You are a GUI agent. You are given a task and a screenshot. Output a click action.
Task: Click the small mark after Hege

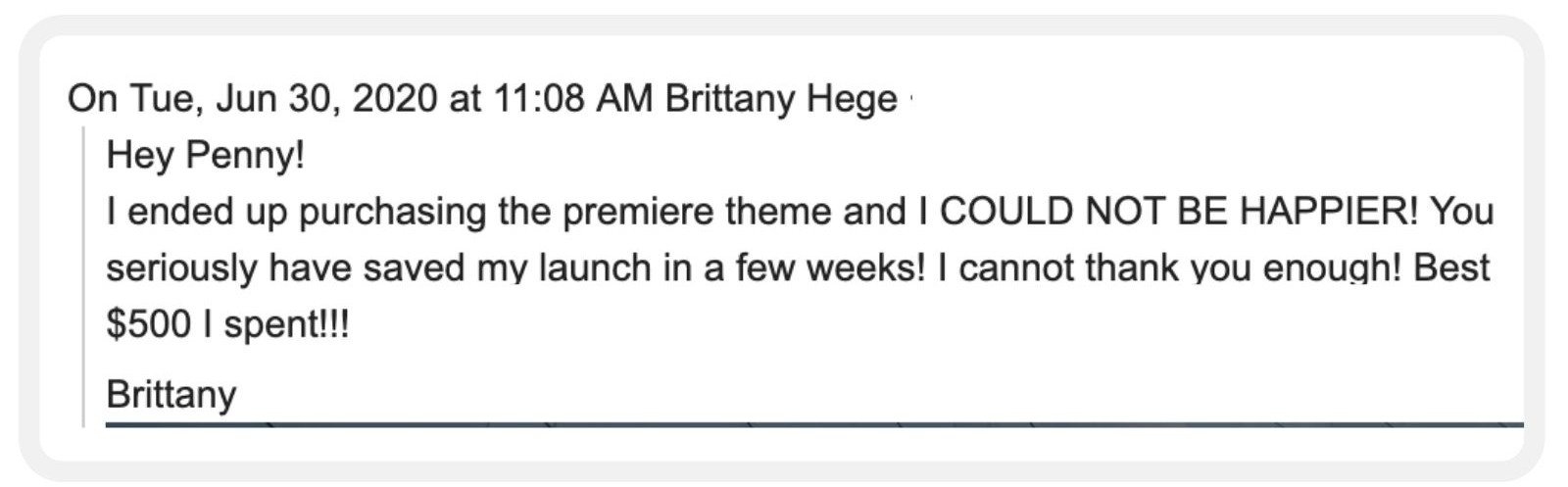pos(910,97)
